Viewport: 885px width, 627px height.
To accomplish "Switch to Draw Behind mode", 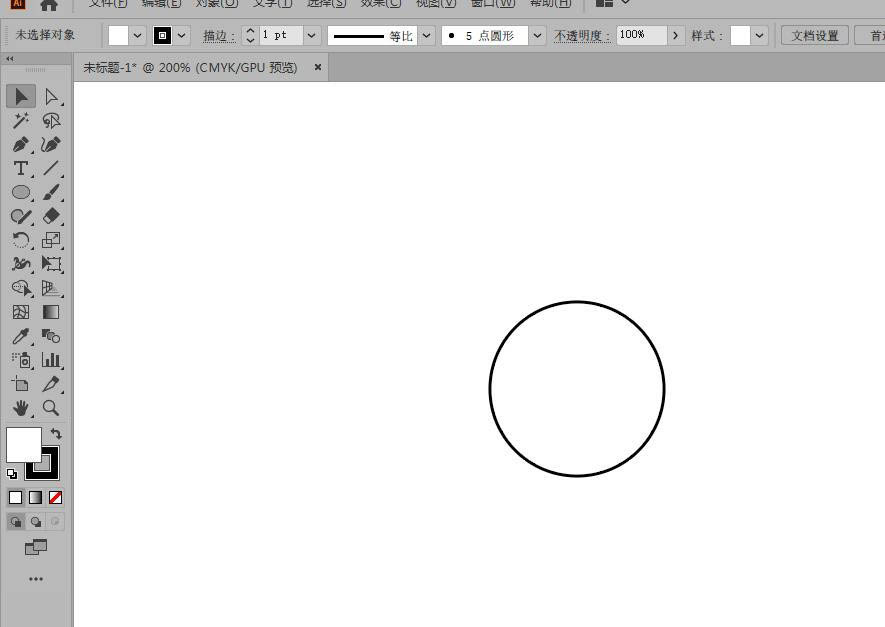I will [36, 521].
